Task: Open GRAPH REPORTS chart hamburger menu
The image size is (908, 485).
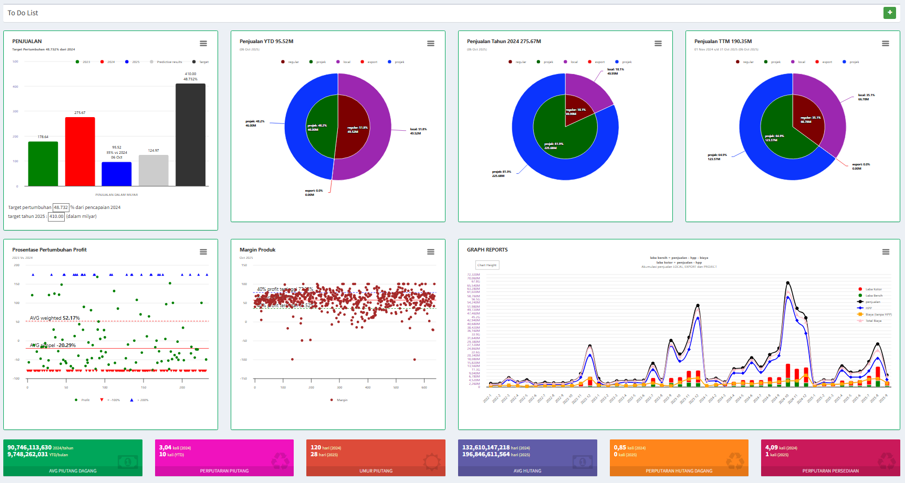Action: [x=885, y=252]
